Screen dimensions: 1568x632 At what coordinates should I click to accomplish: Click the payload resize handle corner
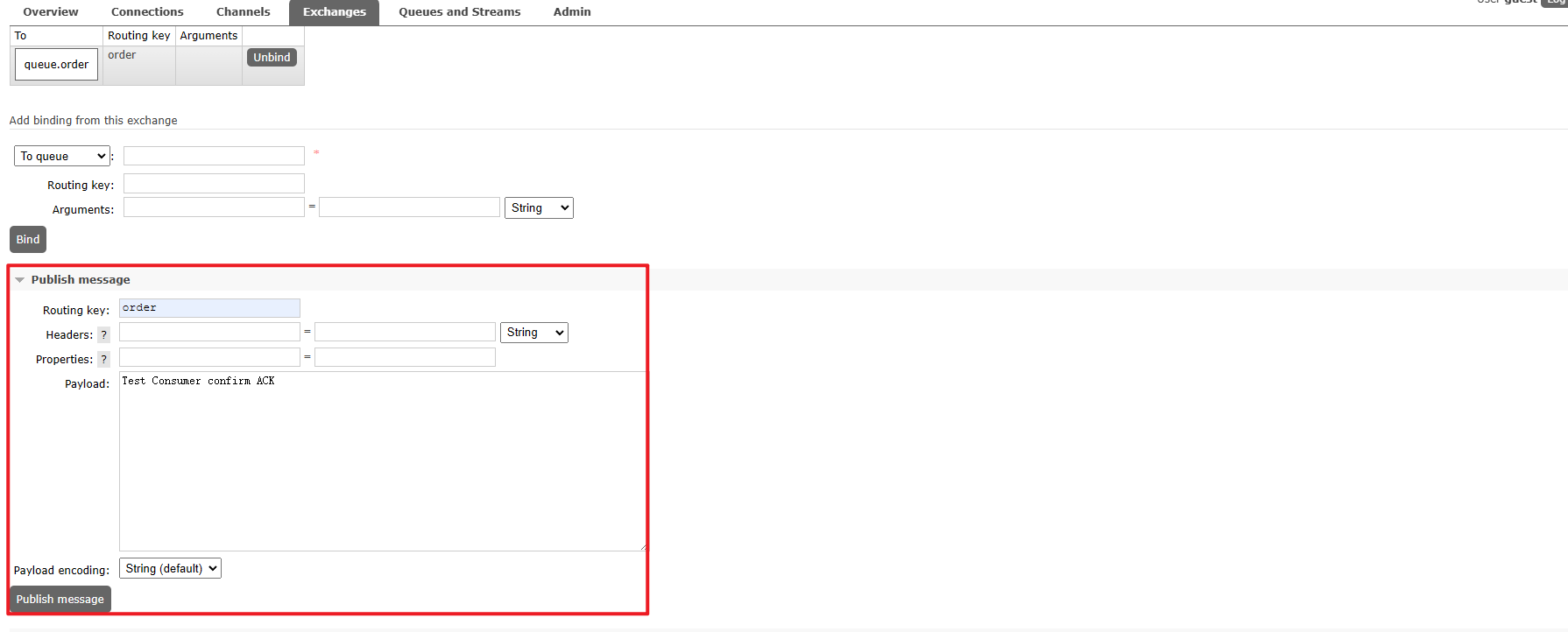643,547
